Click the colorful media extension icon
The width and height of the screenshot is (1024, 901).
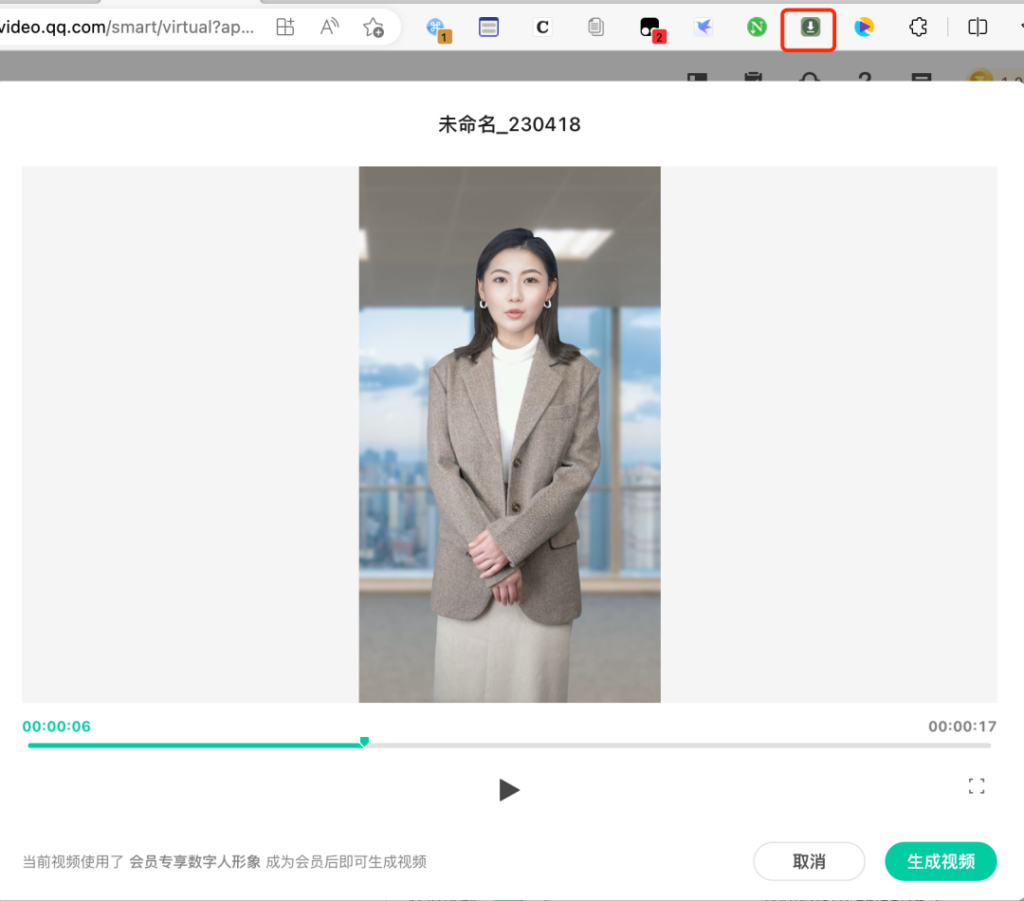point(863,27)
